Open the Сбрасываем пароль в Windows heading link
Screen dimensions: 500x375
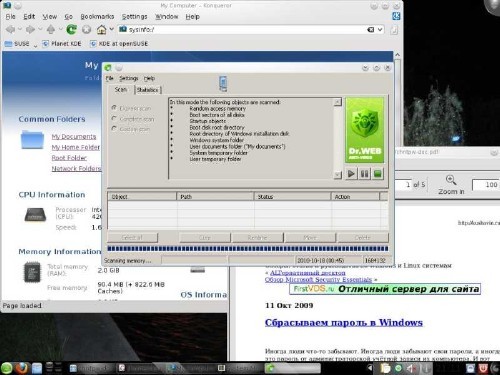click(x=344, y=323)
